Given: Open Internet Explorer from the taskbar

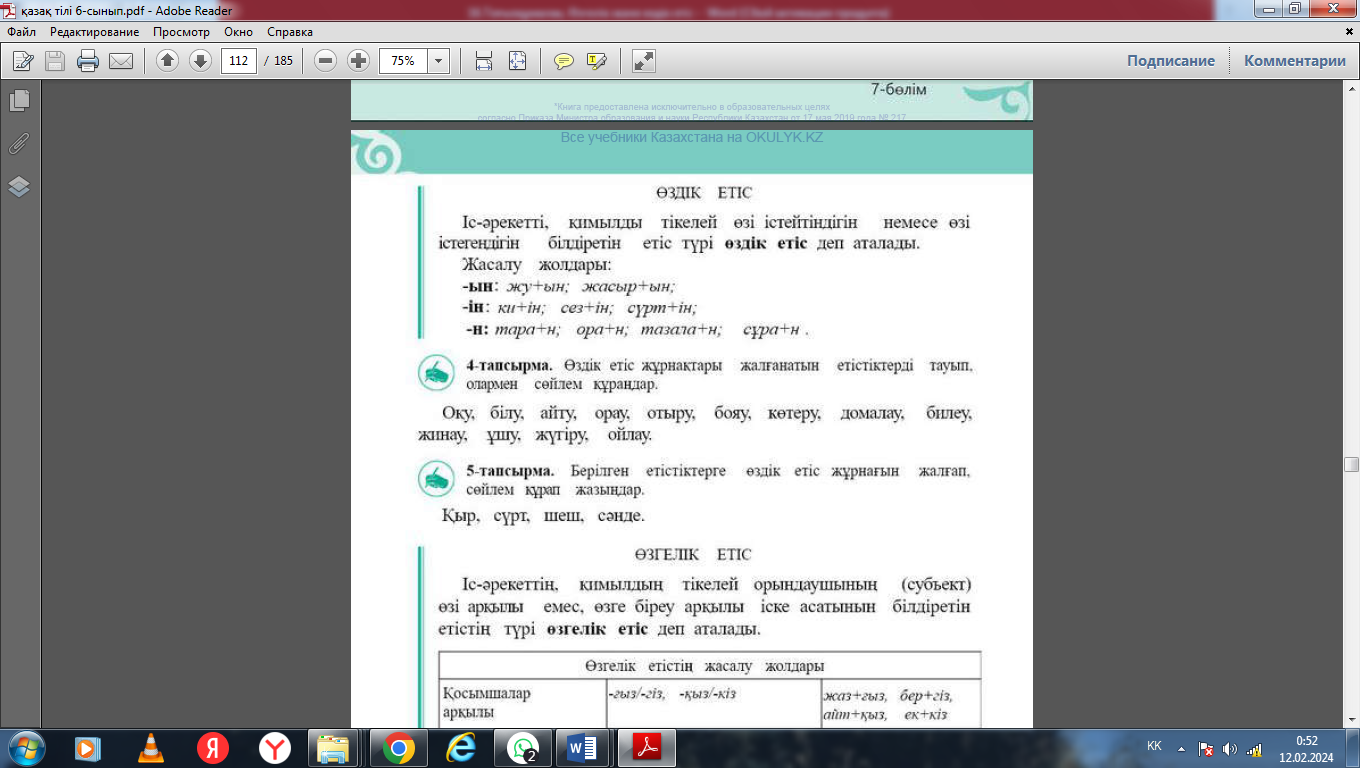Looking at the screenshot, I should 460,748.
